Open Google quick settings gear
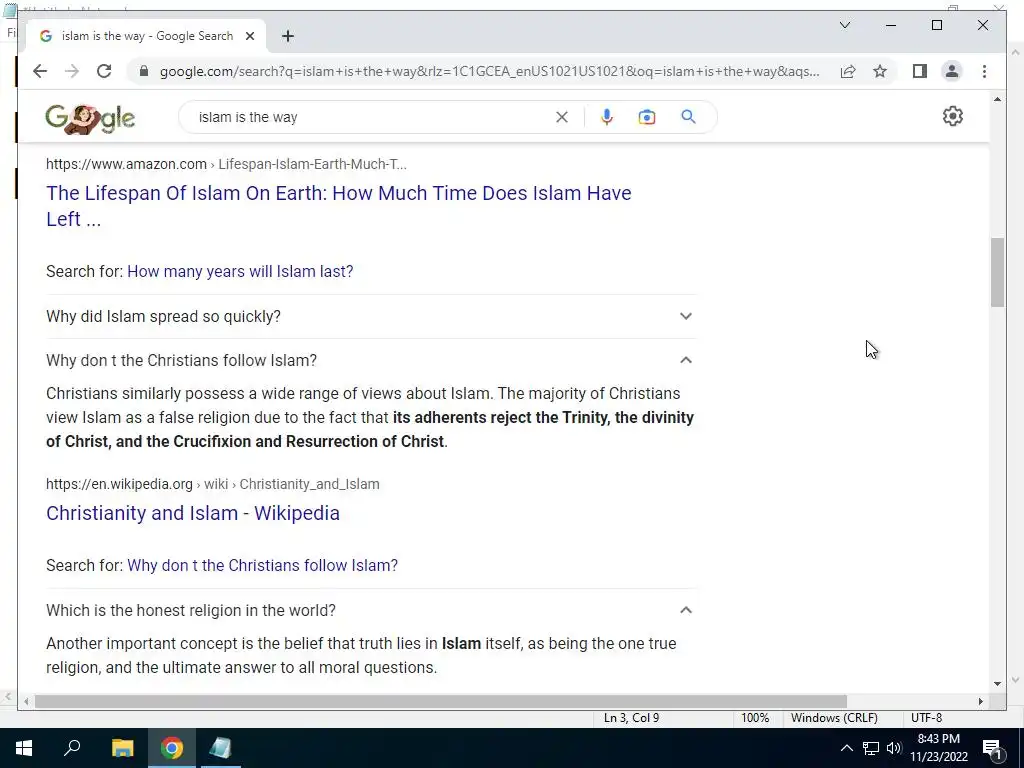 tap(953, 116)
